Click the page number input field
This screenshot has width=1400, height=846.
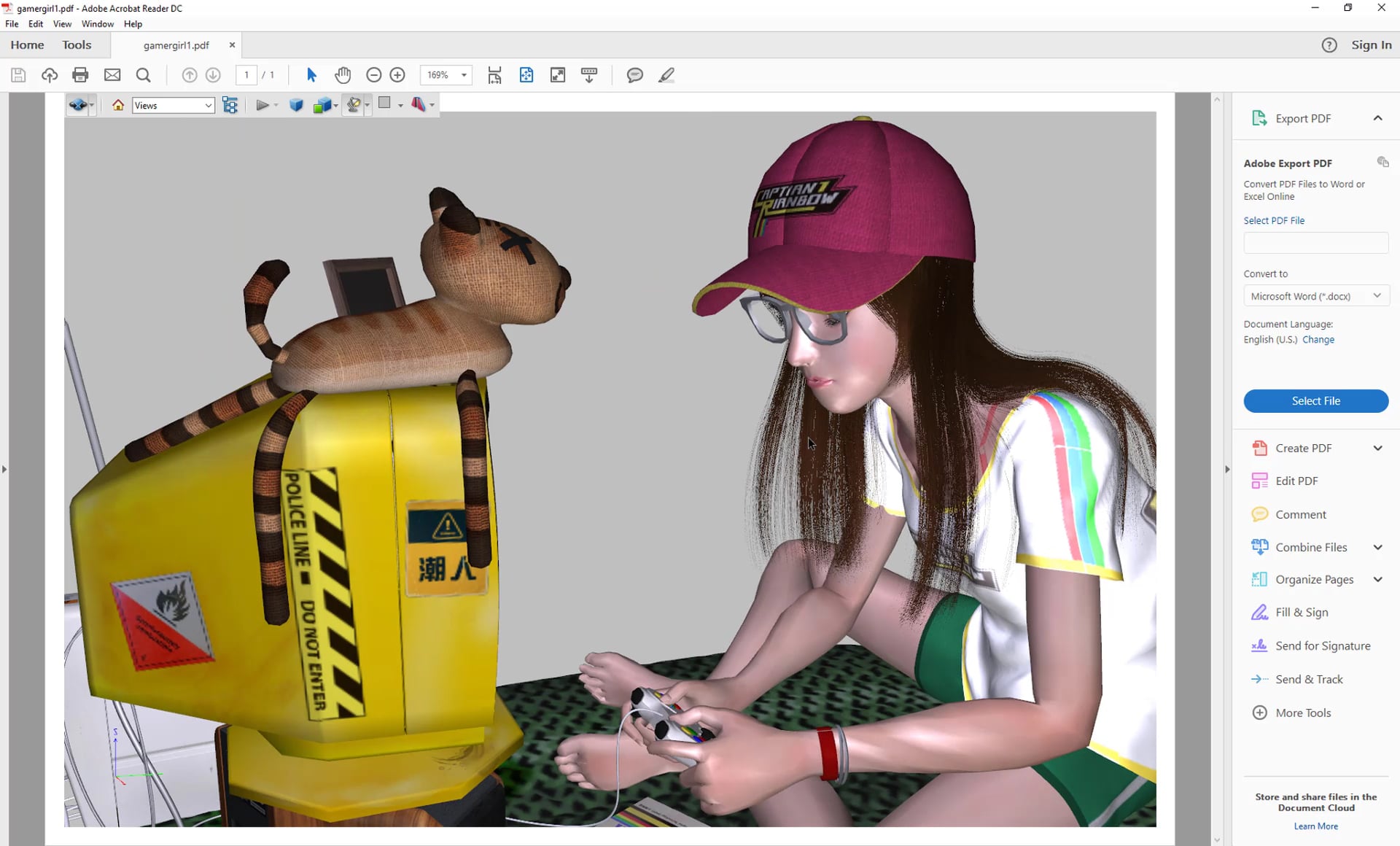click(x=246, y=74)
